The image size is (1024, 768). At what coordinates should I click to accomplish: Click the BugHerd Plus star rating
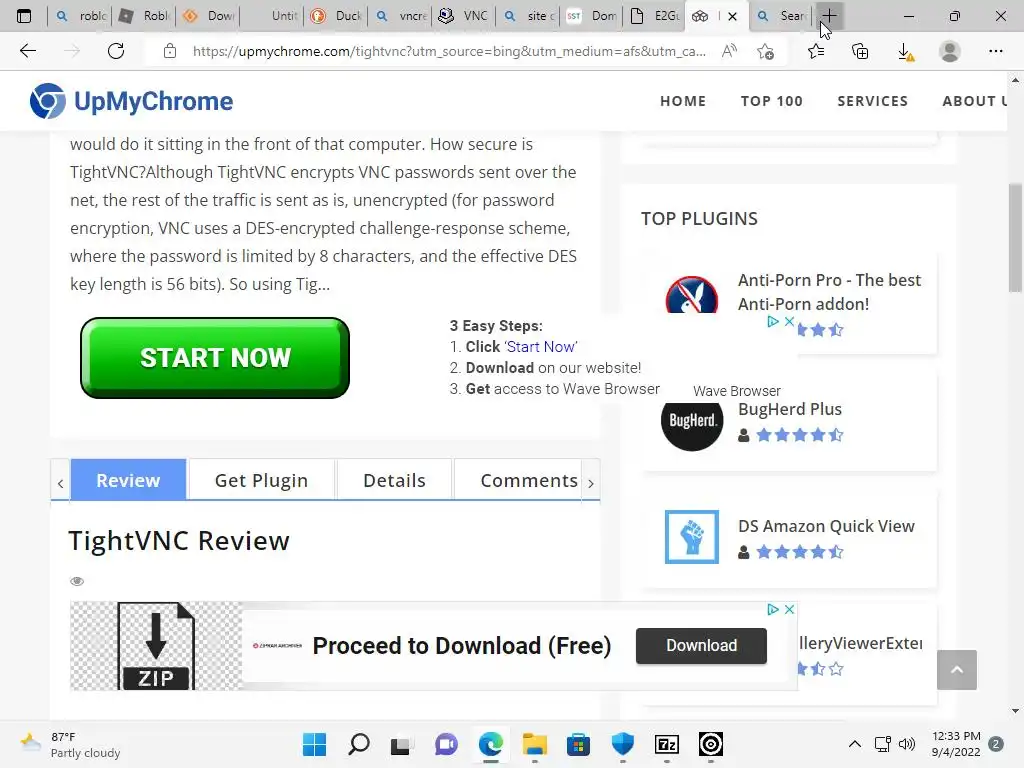[799, 436]
